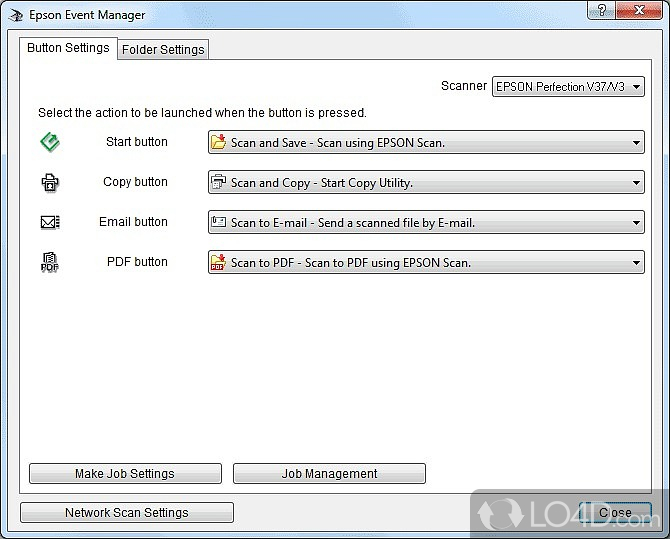Click the Epson Event Manager title bar icon
The image size is (670, 539).
16,15
